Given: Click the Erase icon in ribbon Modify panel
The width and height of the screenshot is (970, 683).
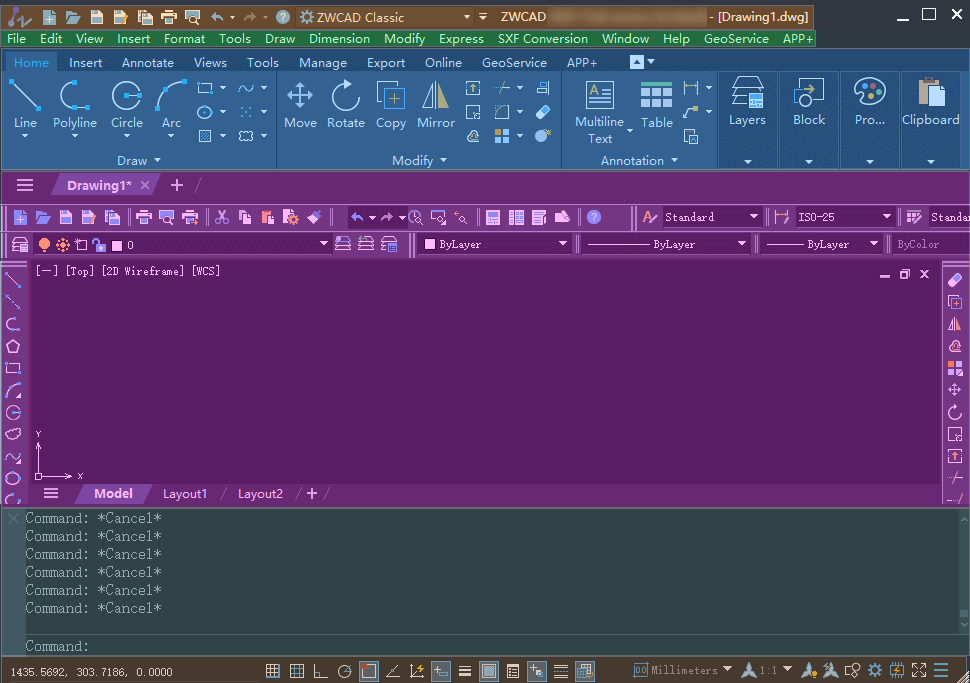Looking at the screenshot, I should coord(543,112).
